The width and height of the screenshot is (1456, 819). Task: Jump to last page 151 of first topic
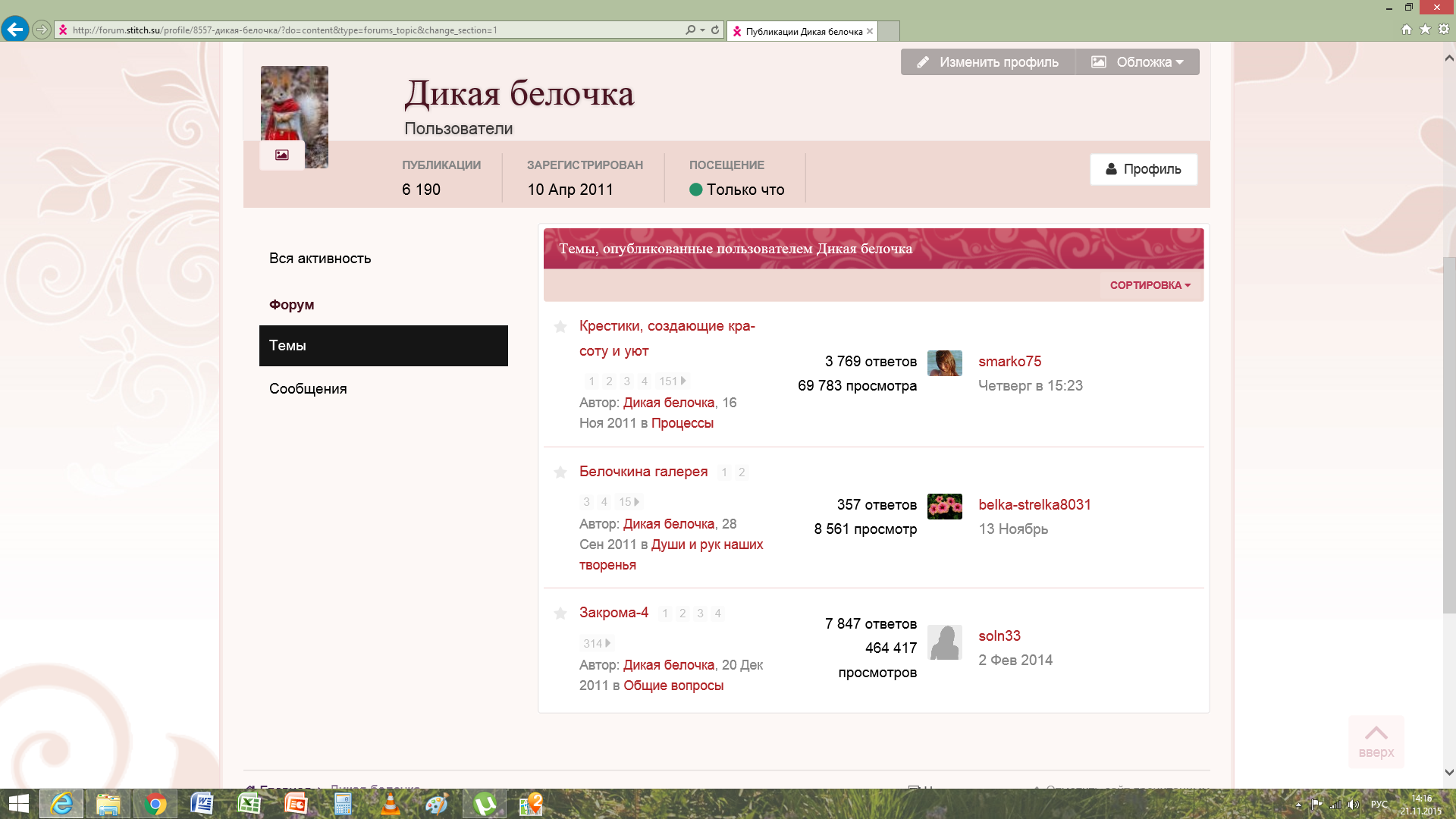pos(671,381)
